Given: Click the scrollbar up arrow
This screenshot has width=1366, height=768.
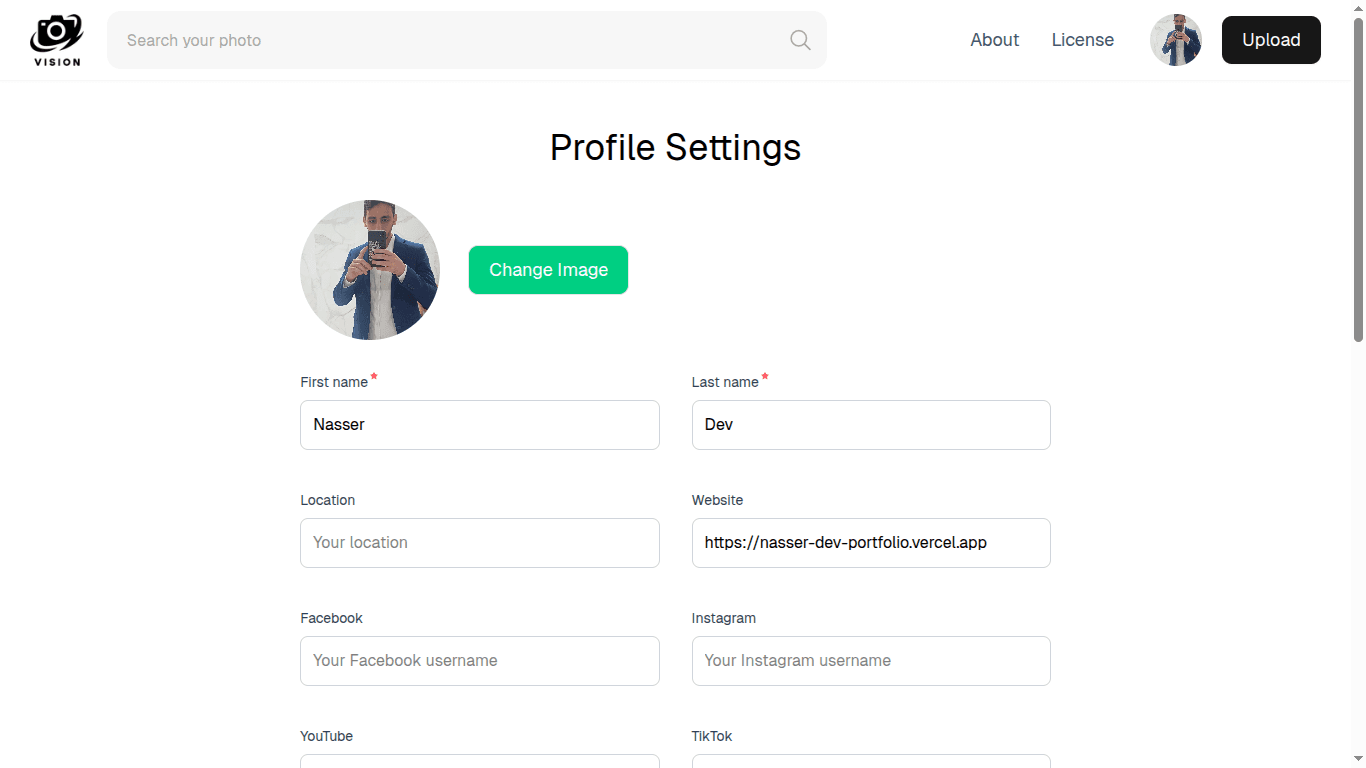Looking at the screenshot, I should [x=1359, y=8].
